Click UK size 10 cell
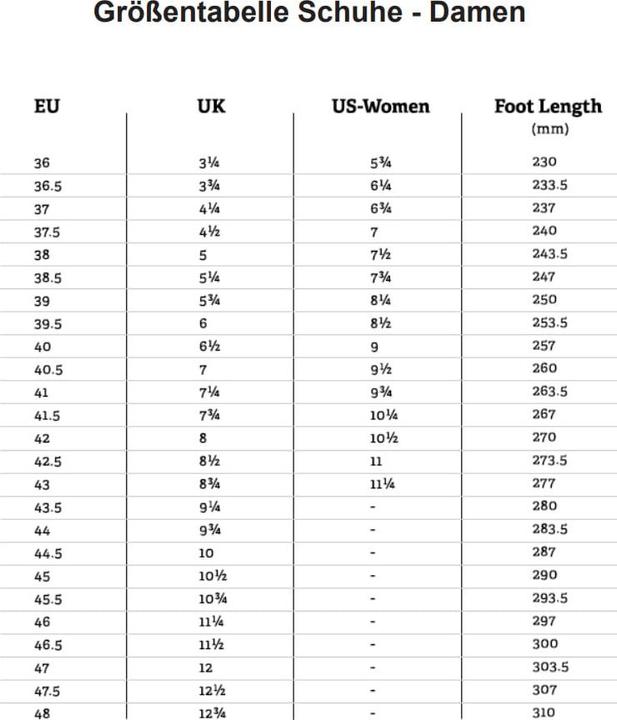This screenshot has width=617, height=720. 206,553
